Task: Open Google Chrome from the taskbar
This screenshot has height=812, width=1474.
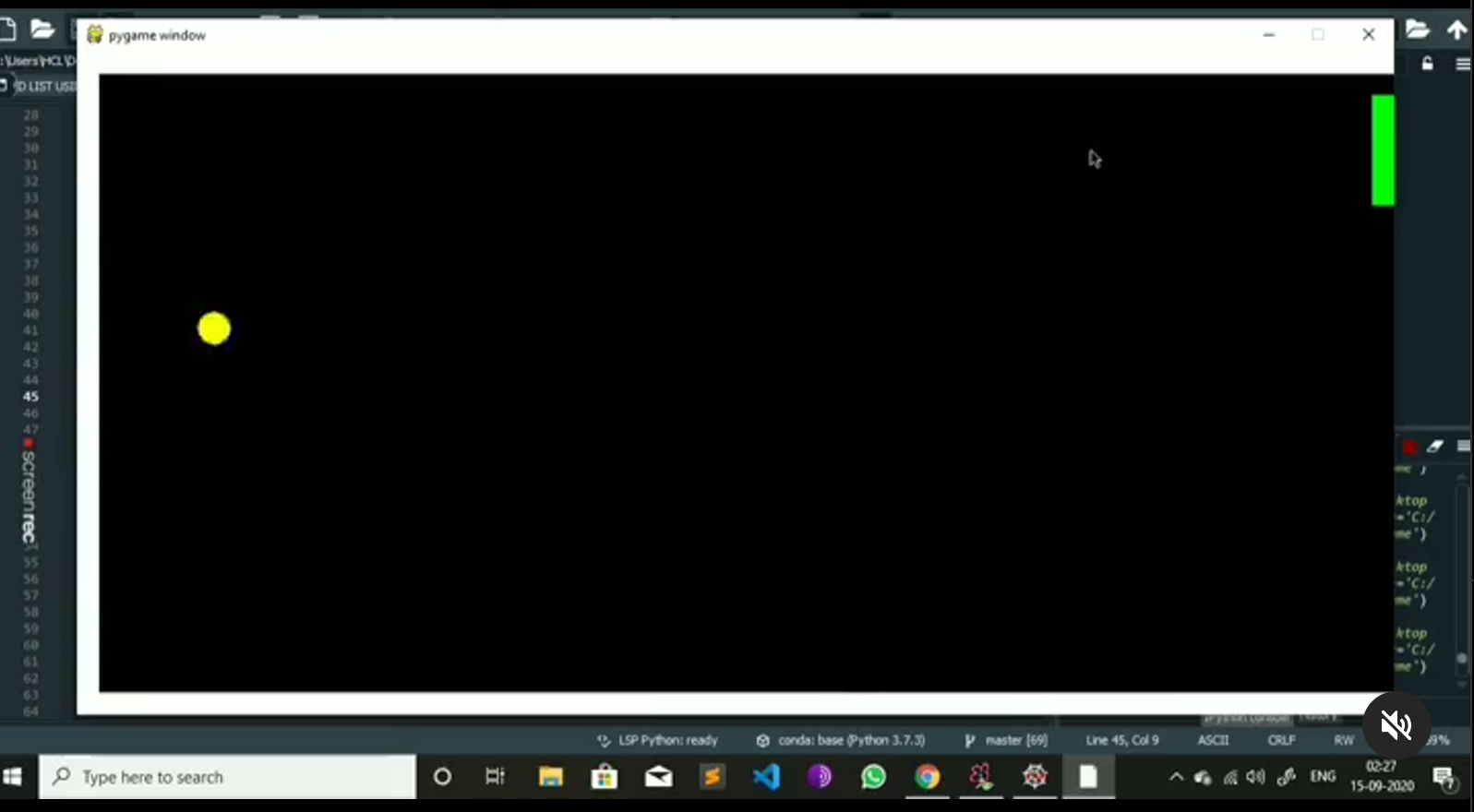Action: pyautogui.click(x=927, y=777)
